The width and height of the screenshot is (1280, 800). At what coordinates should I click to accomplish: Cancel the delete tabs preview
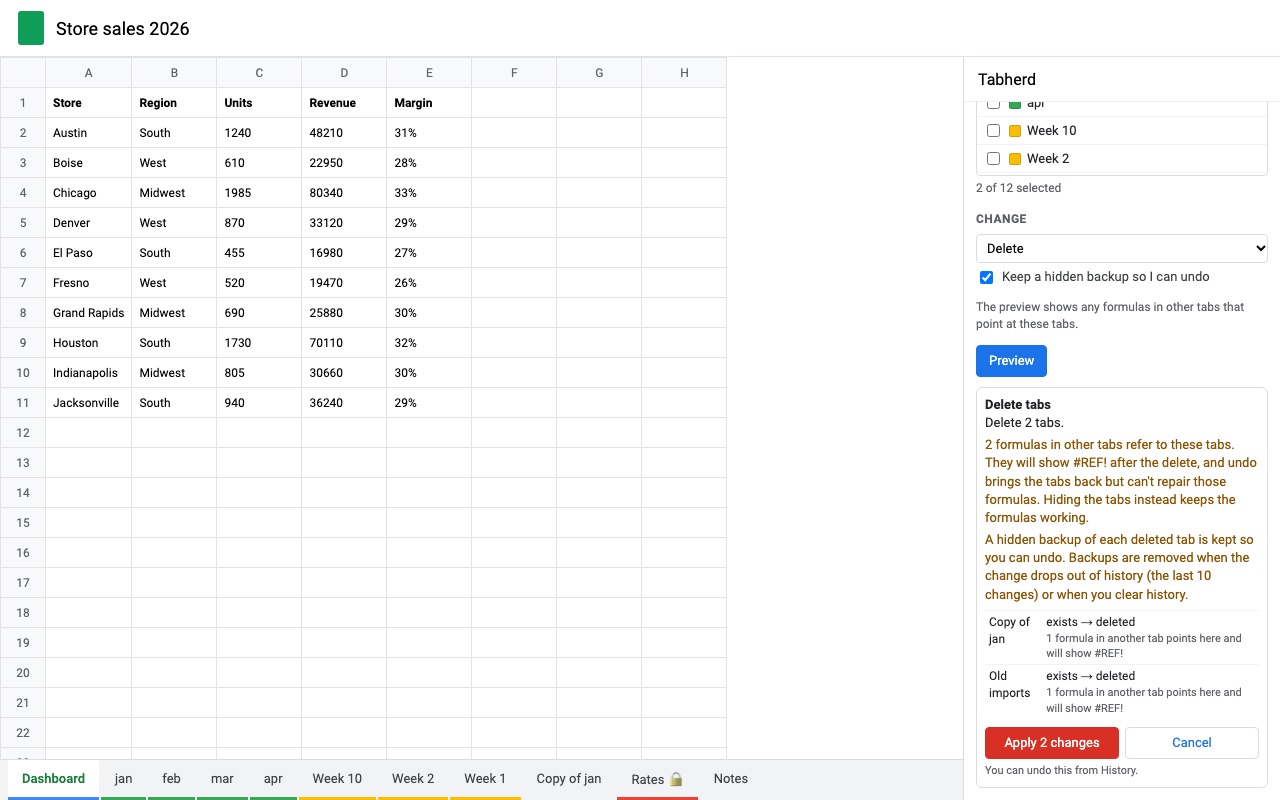click(1191, 743)
